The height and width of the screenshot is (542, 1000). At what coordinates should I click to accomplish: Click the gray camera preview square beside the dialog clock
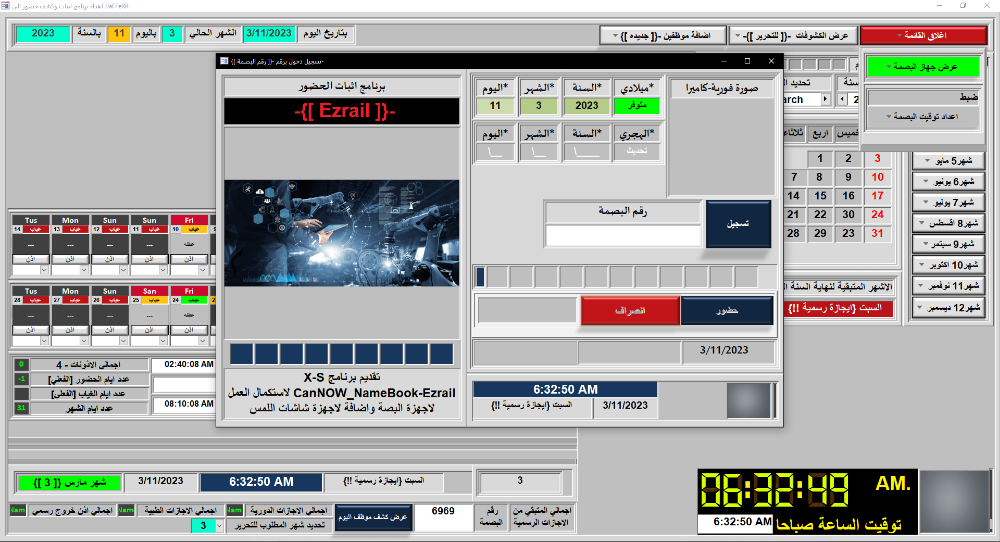pos(749,400)
